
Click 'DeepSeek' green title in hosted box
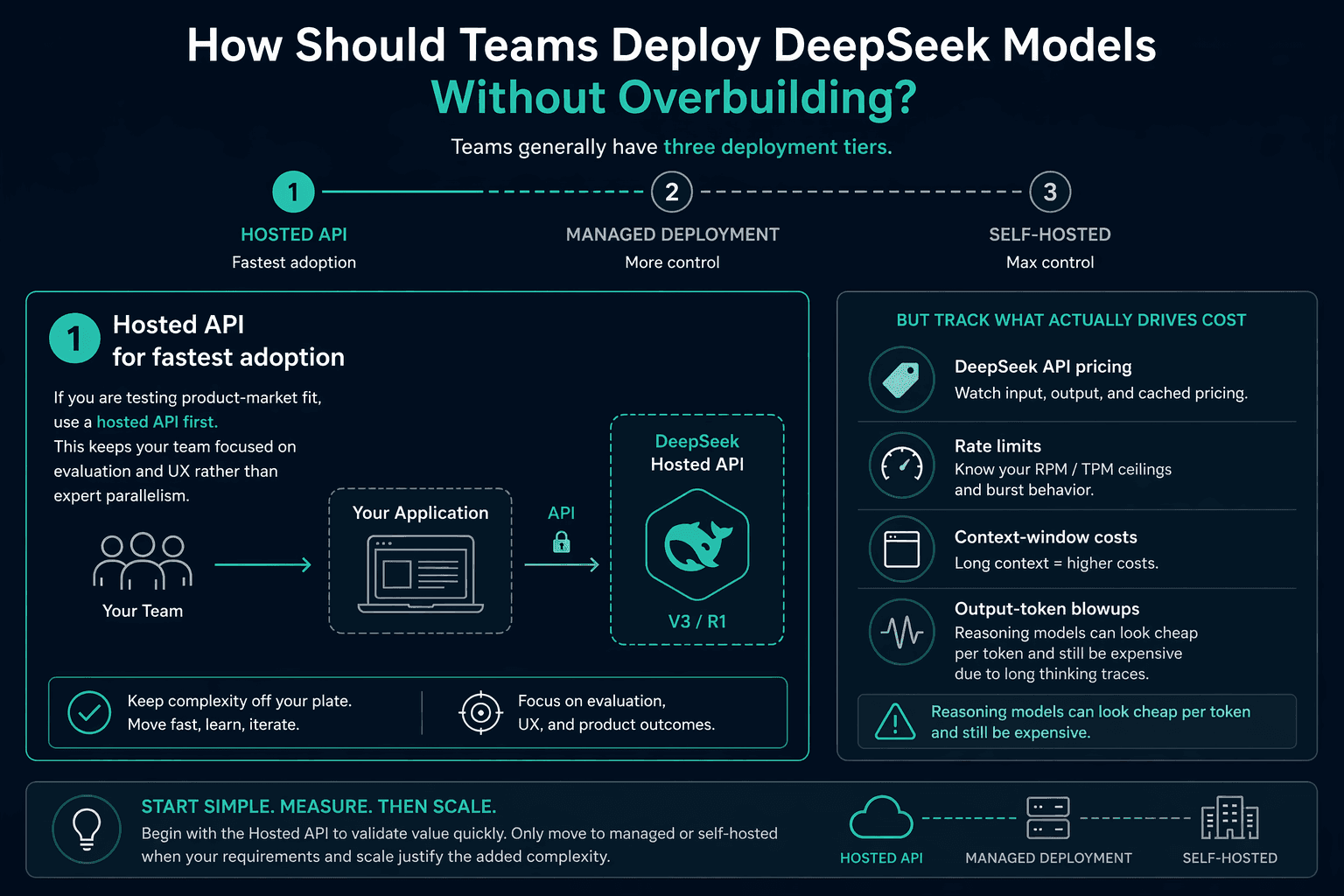tap(697, 442)
